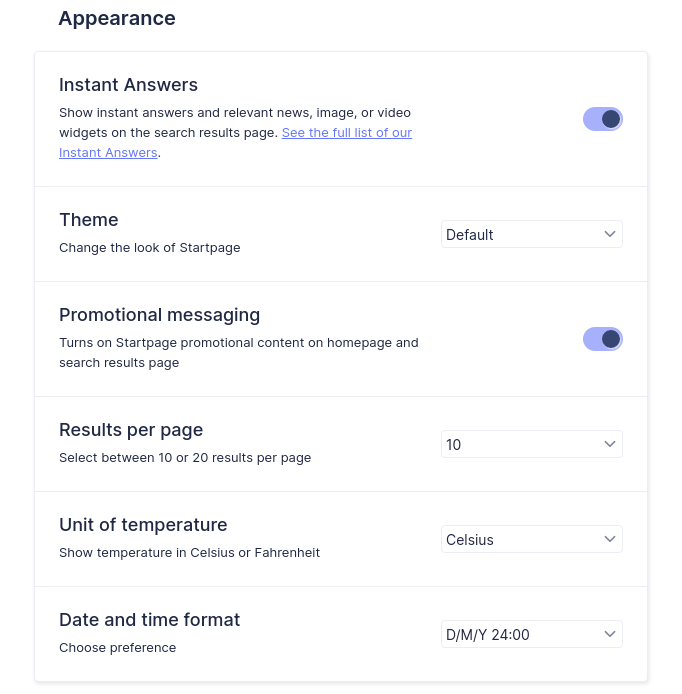Viewport: 682px width, 694px height.
Task: Click the Instant Answers toggle knob
Action: (611, 119)
